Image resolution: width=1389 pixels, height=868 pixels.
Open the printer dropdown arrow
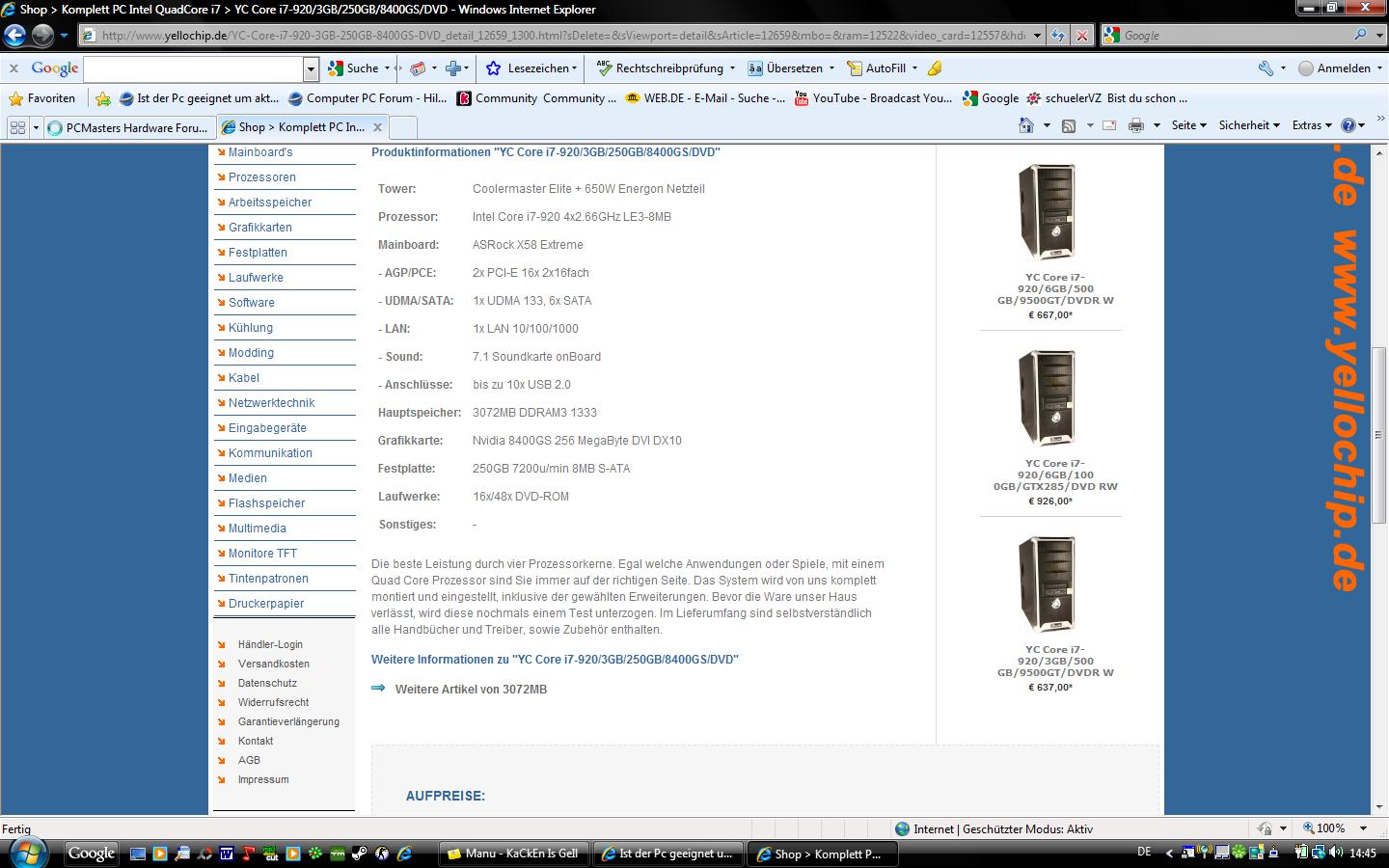coord(1156,125)
